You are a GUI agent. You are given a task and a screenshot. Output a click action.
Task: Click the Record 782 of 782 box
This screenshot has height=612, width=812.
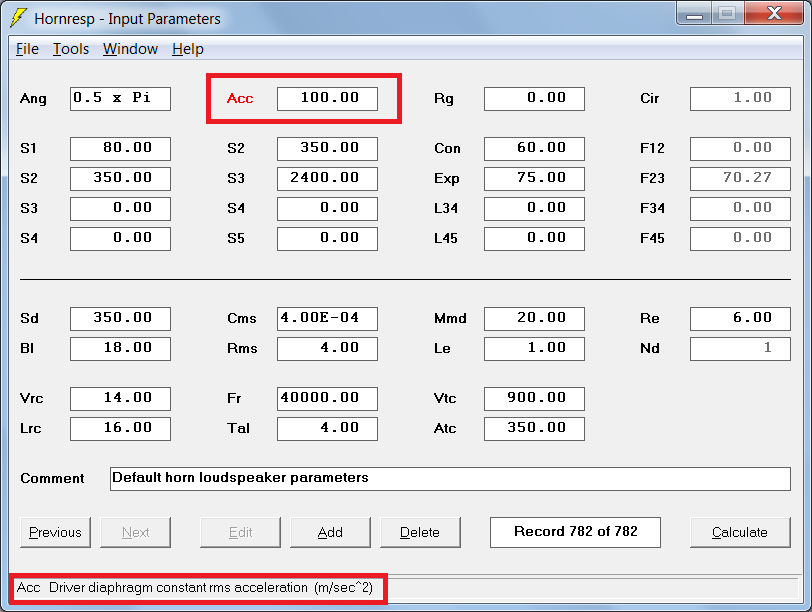(575, 532)
